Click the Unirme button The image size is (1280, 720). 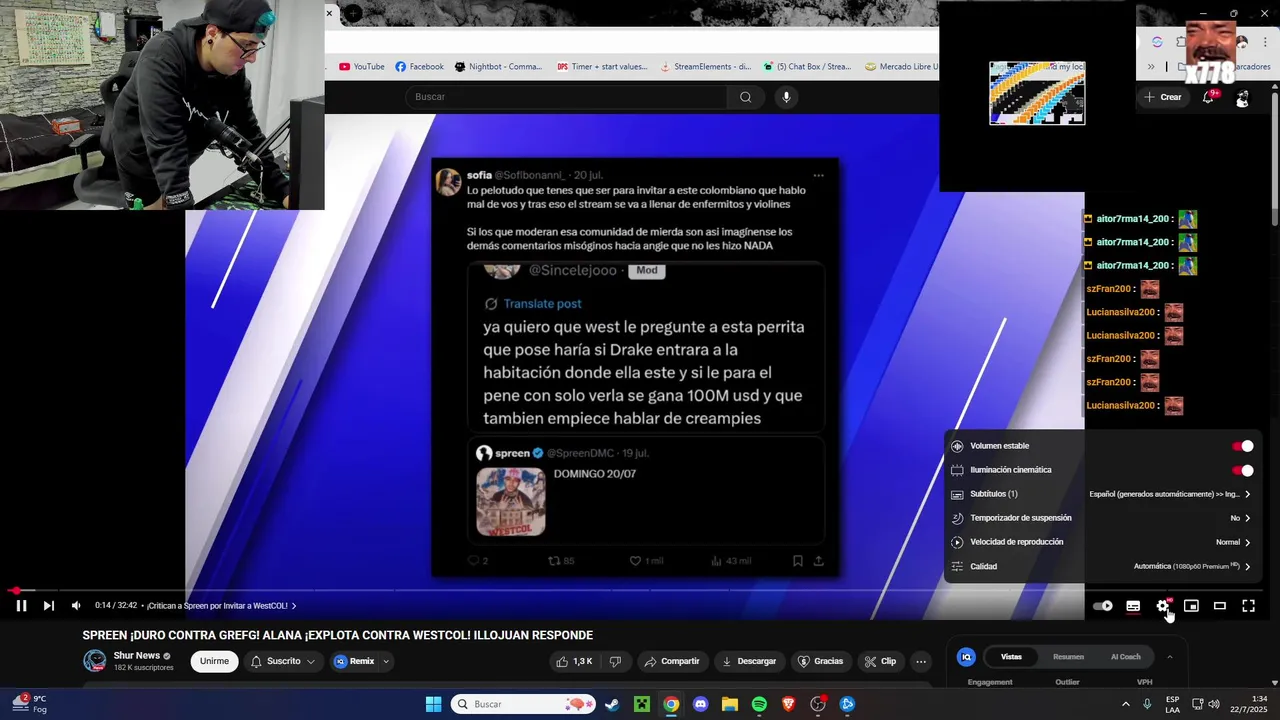[214, 661]
